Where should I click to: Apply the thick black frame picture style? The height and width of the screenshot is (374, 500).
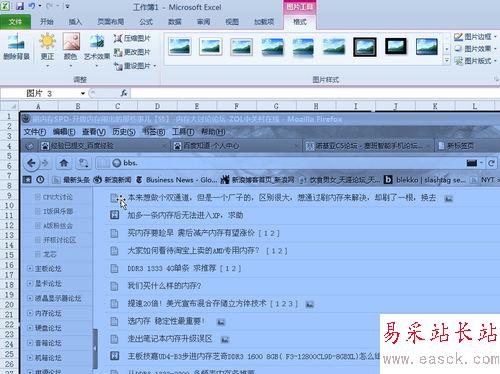396,46
